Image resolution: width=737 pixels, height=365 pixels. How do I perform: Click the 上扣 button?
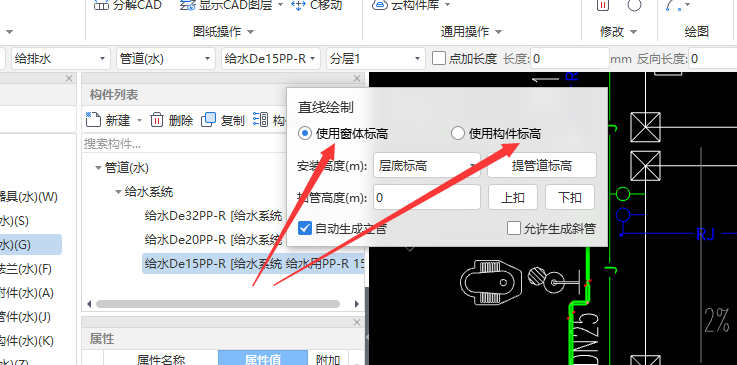[513, 197]
